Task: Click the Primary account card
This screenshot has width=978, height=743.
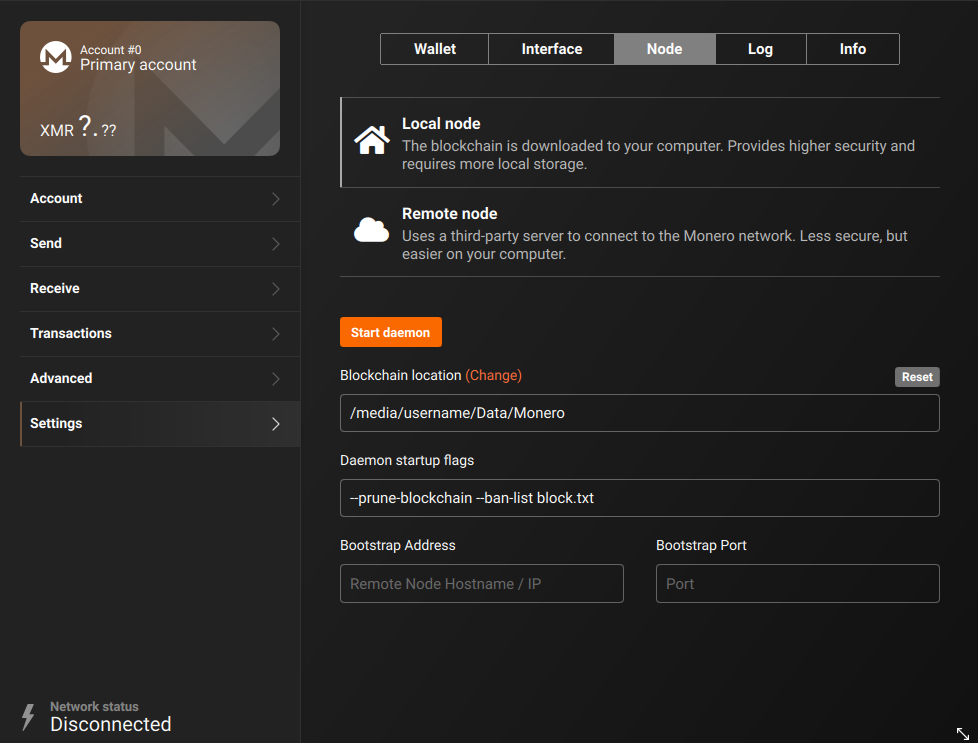Action: 150,89
